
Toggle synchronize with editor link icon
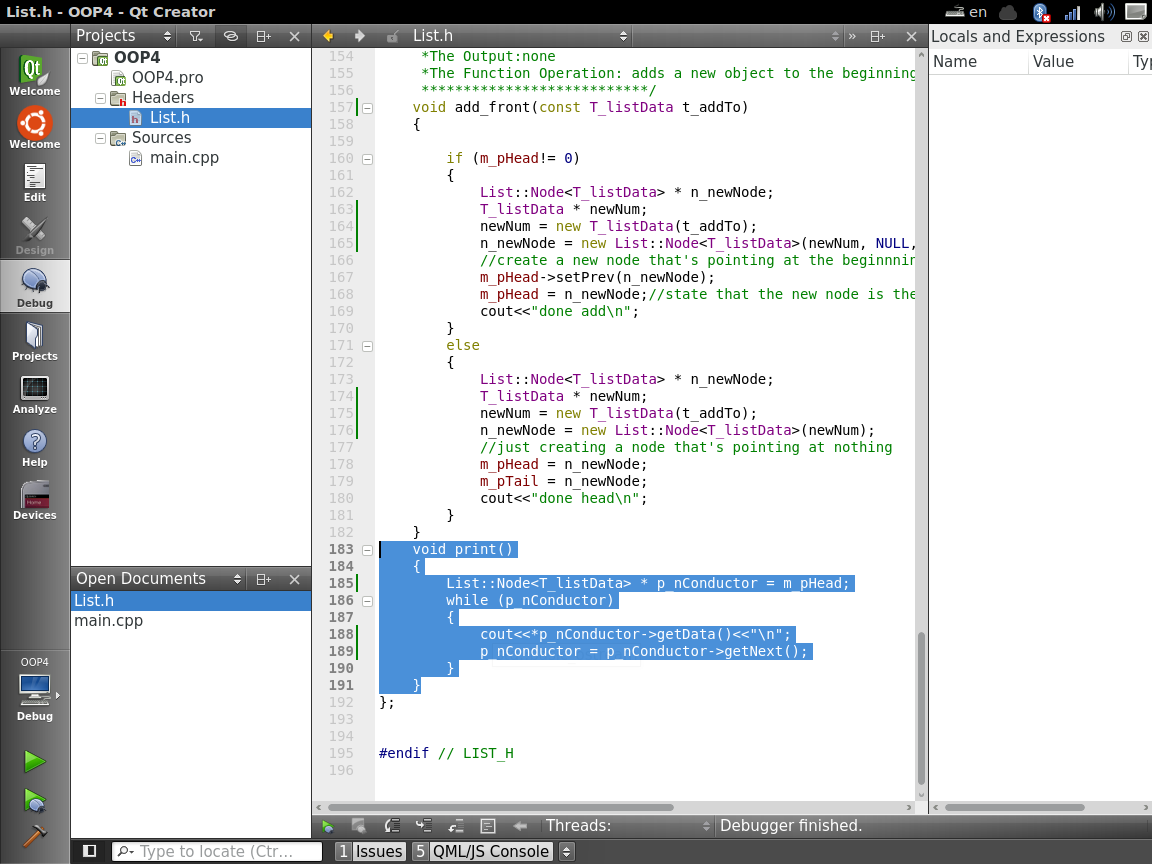click(x=230, y=36)
